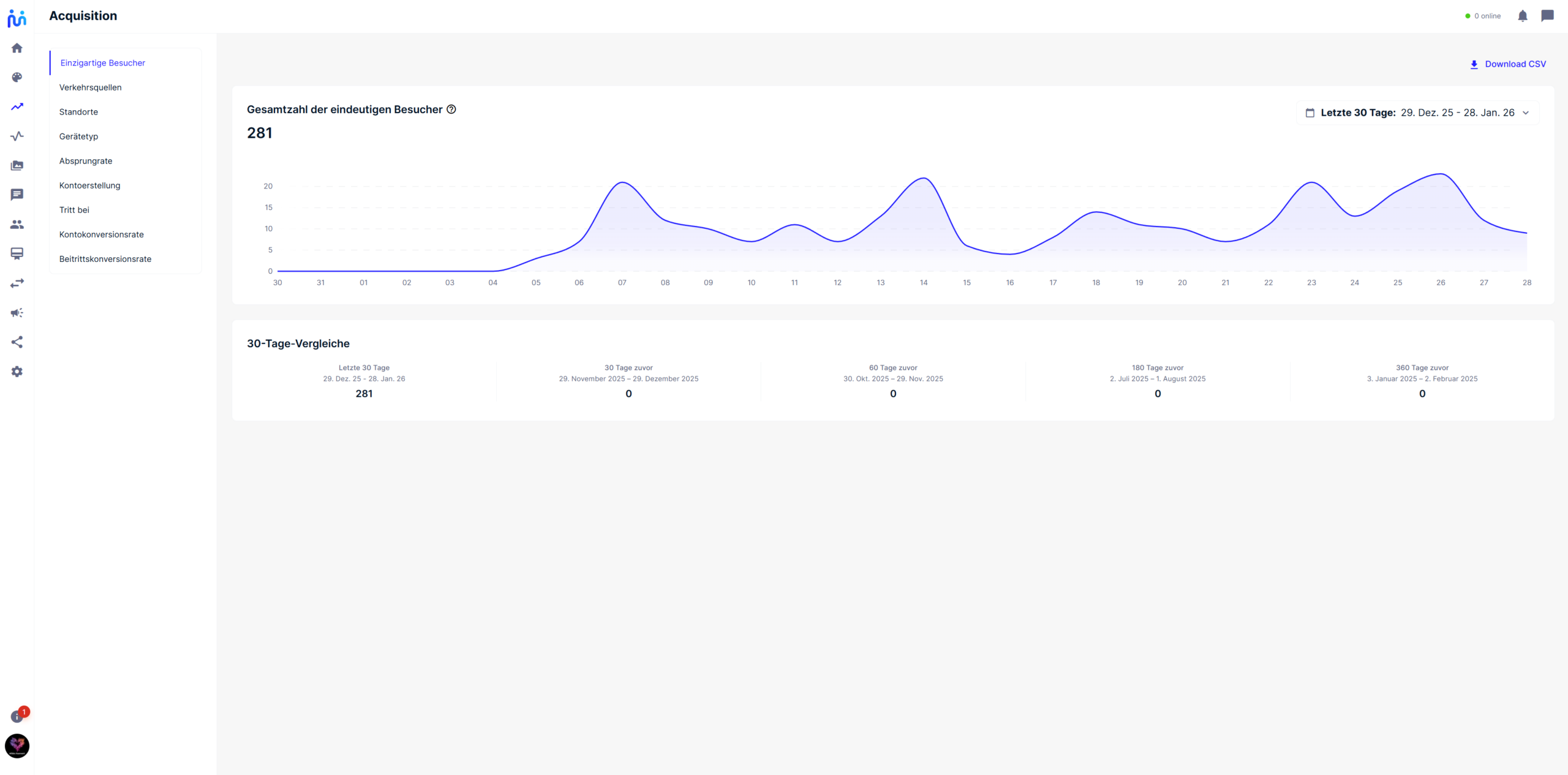Click the profile avatar at bottom left
Image resolution: width=1568 pixels, height=775 pixels.
(17, 746)
